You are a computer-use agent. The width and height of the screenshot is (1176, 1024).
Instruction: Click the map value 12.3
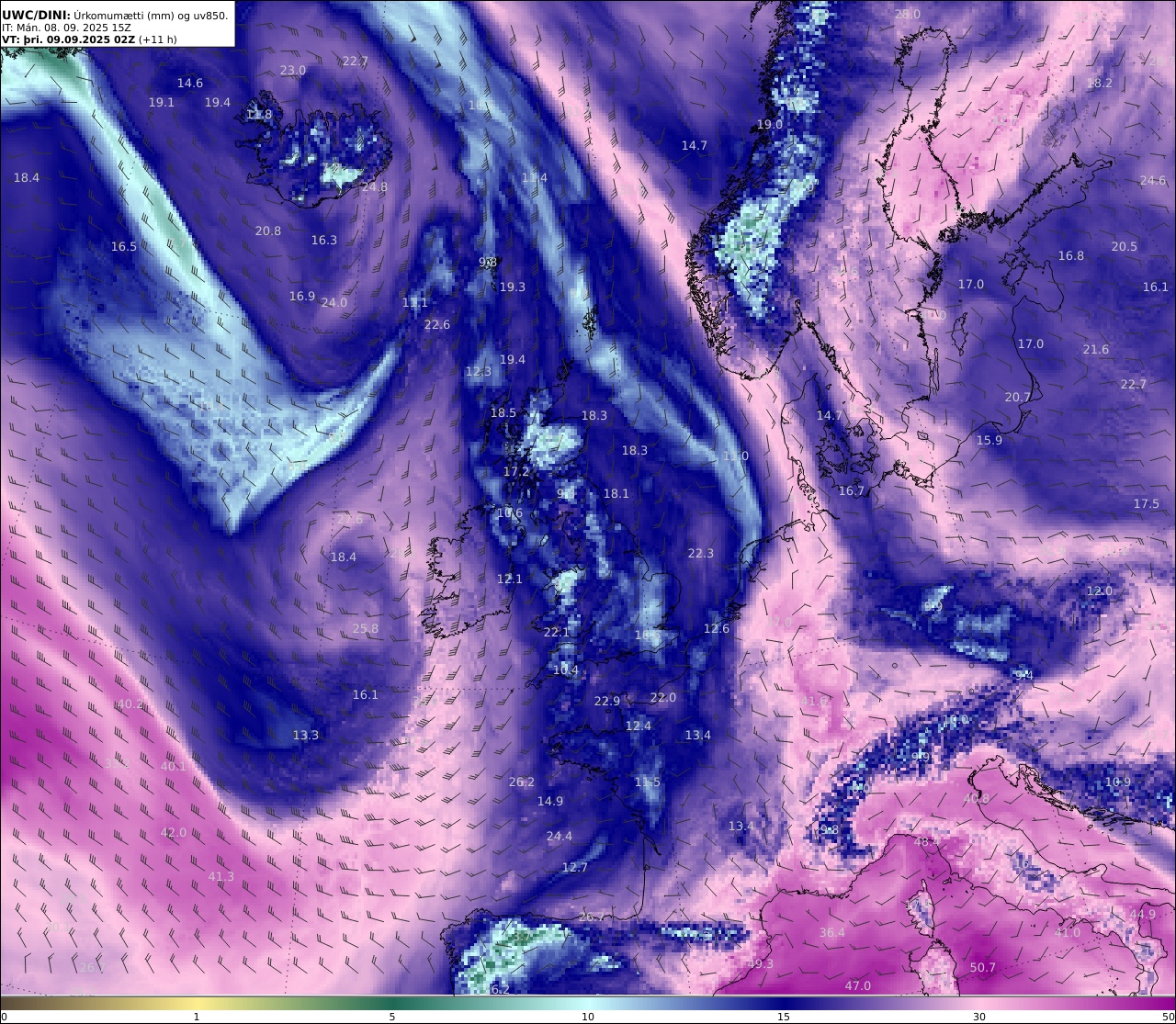479,372
